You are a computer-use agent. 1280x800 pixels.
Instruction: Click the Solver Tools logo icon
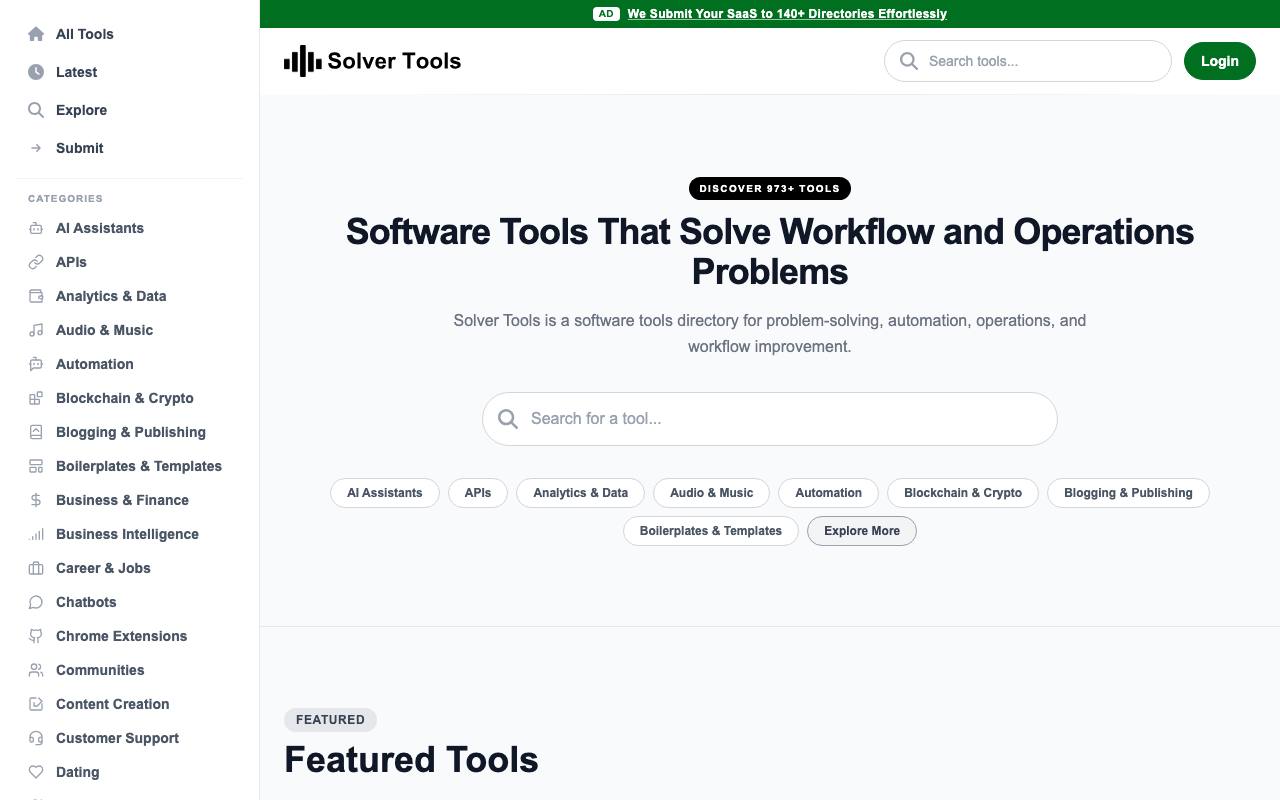point(303,61)
